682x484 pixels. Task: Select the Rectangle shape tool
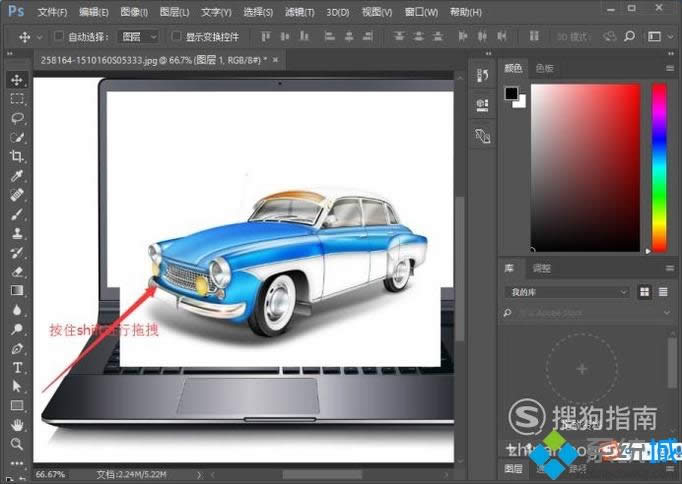click(17, 406)
